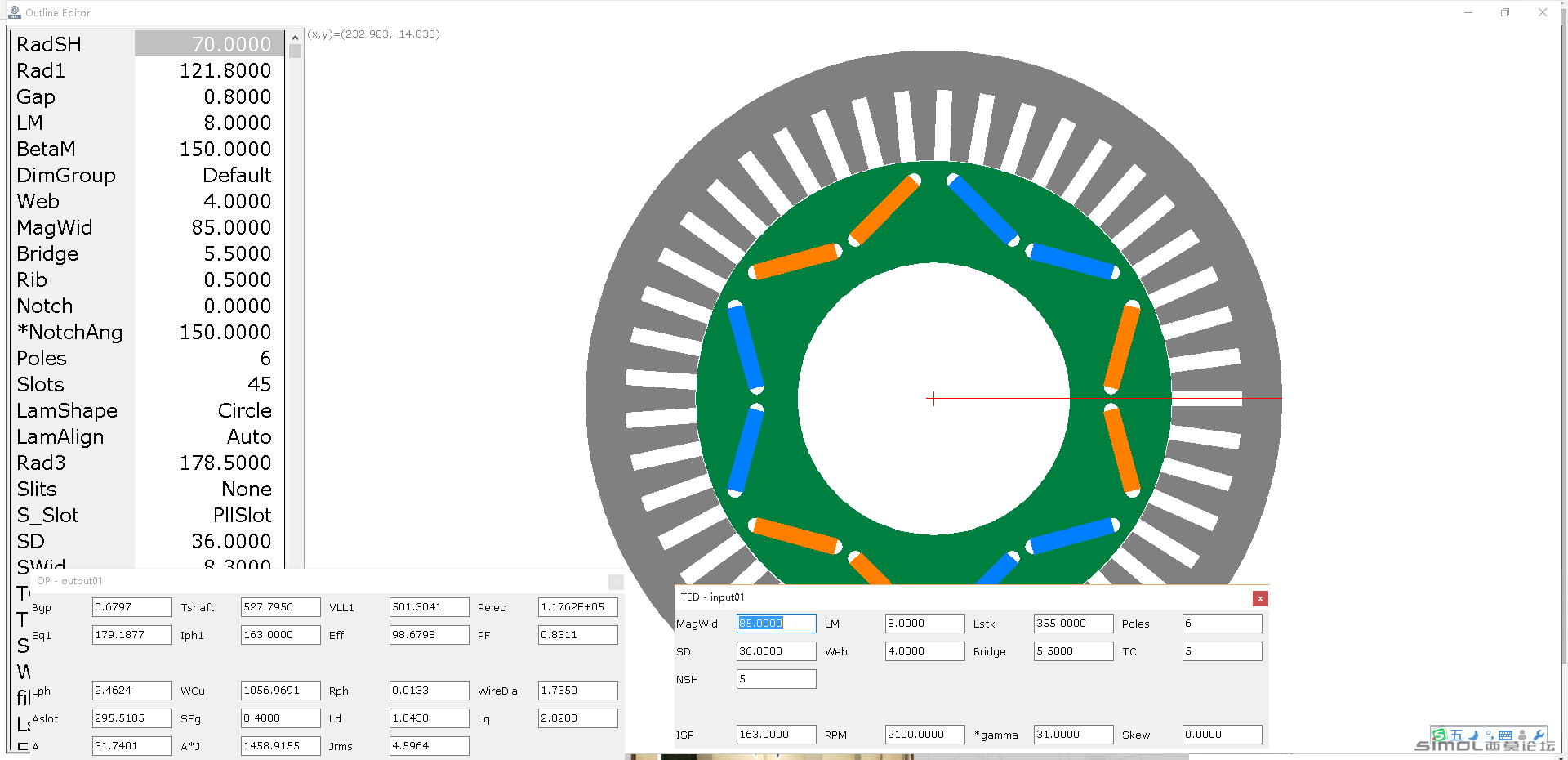The image size is (1568, 760).
Task: Click the VLL1 output field
Action: (x=429, y=607)
